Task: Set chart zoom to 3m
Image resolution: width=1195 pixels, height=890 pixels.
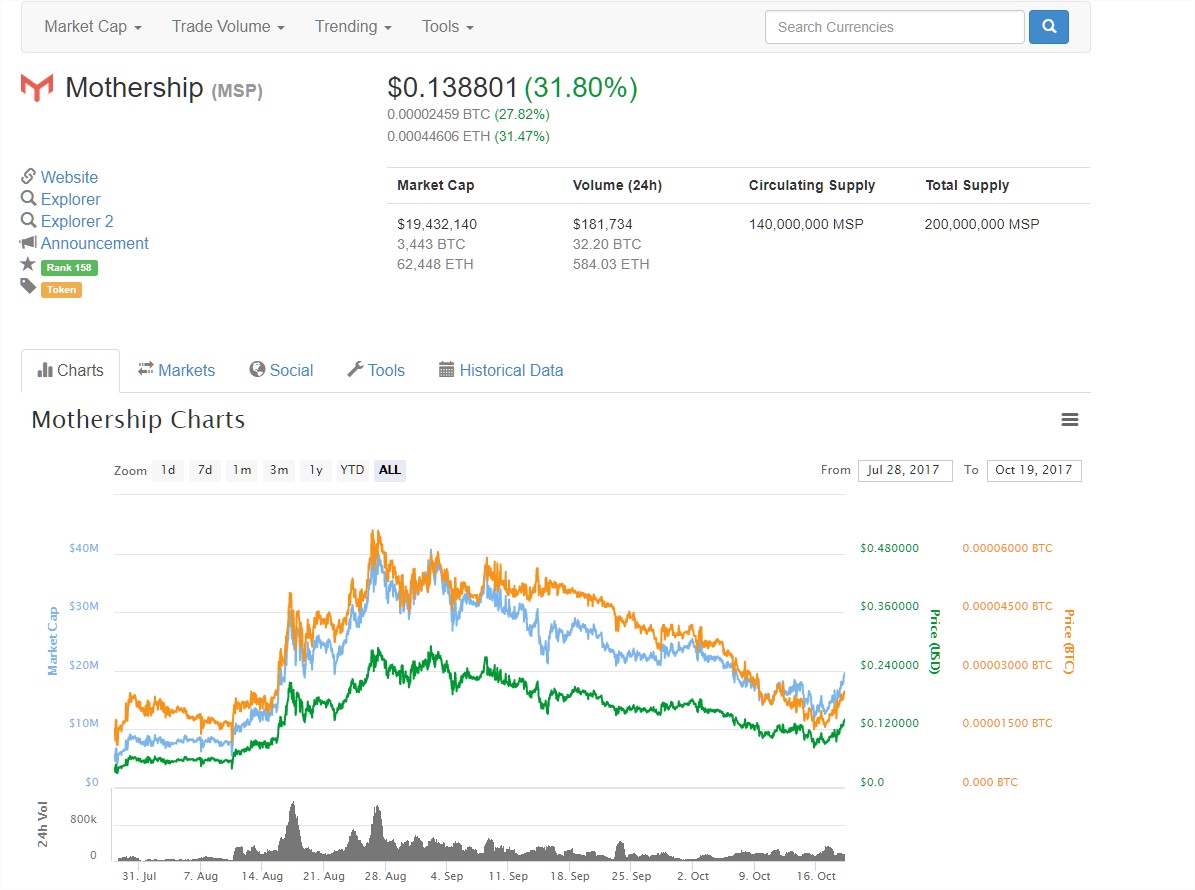Action: coord(279,470)
